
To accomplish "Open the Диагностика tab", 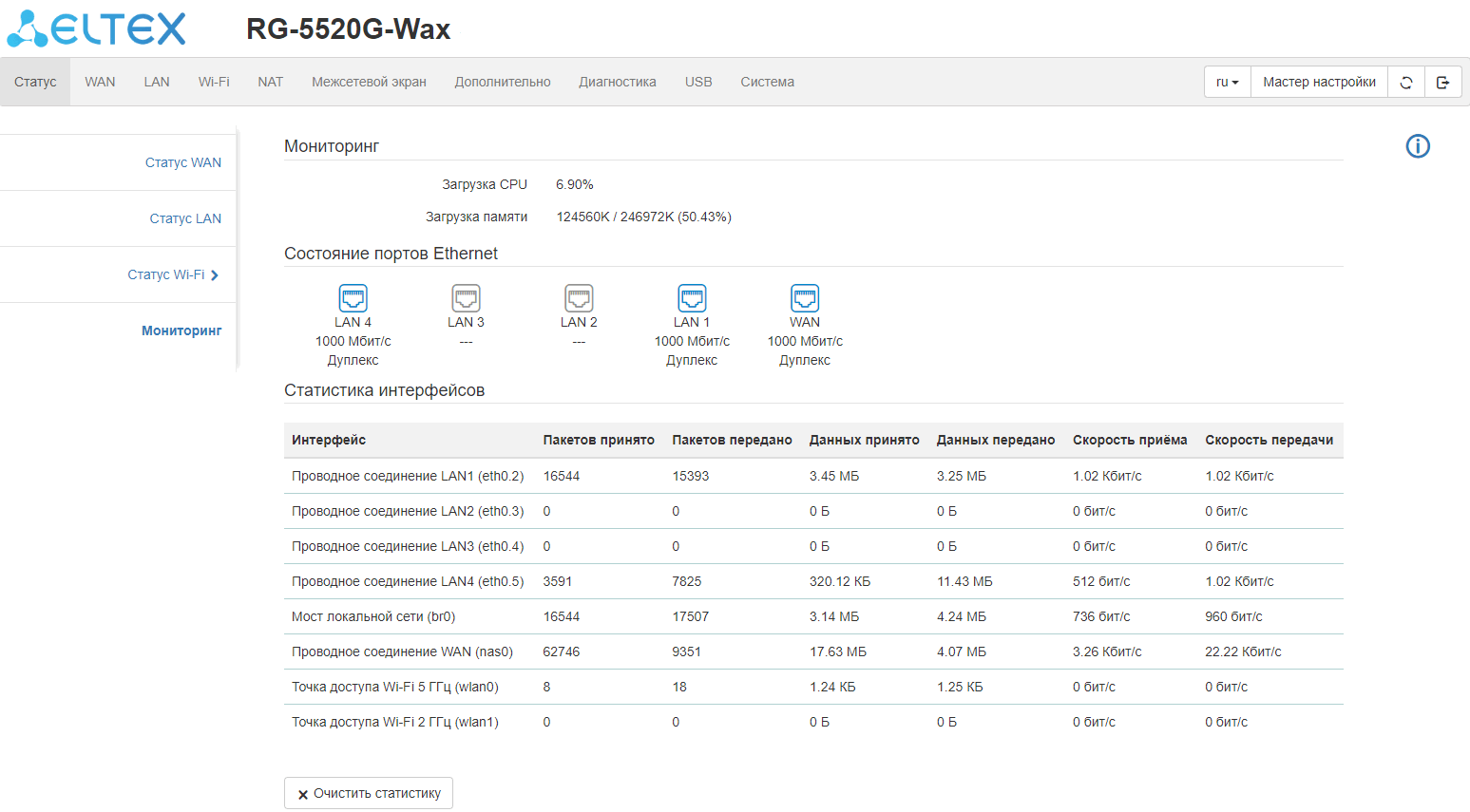I will 617,82.
